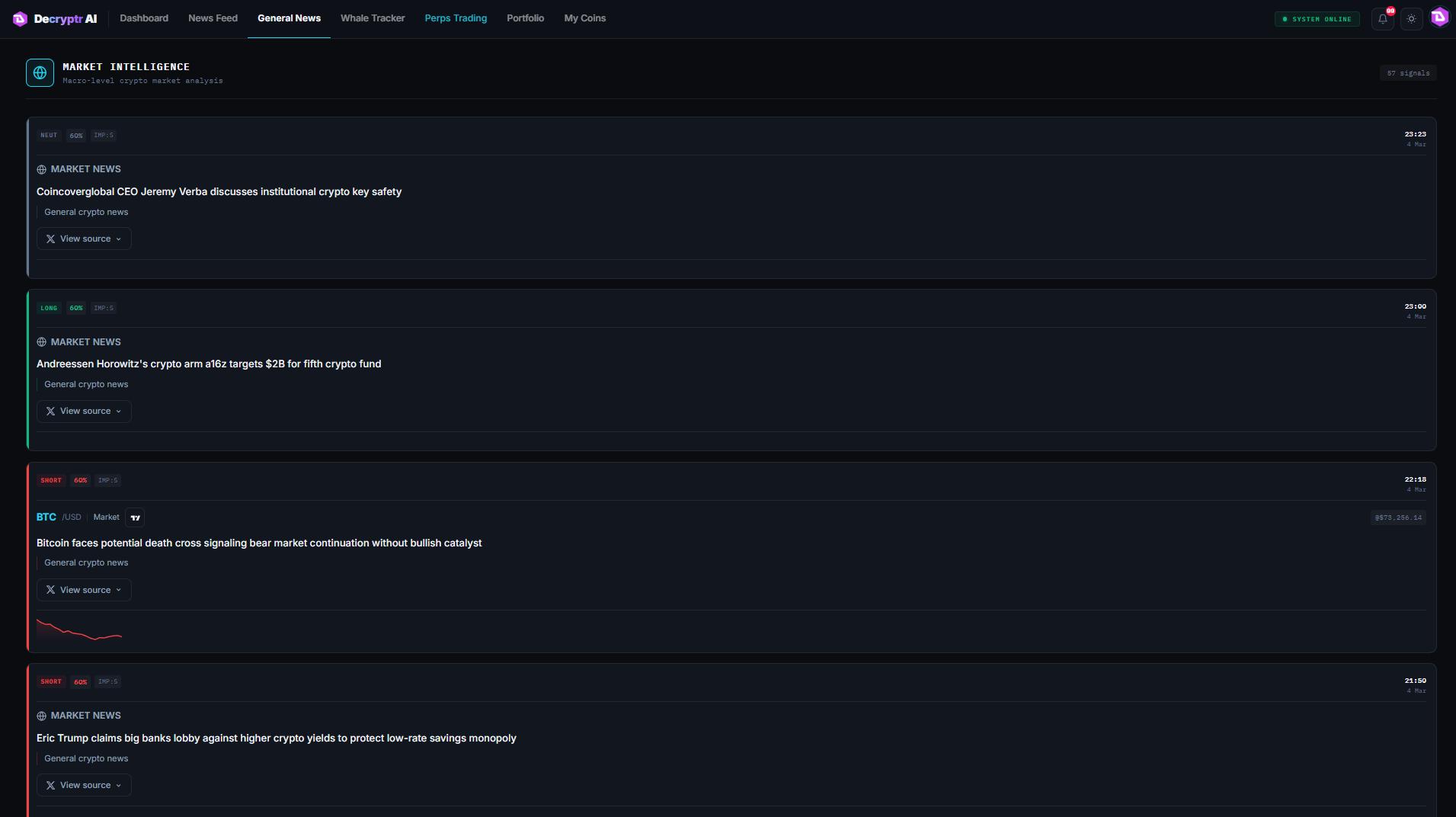Image resolution: width=1456 pixels, height=817 pixels.
Task: Expand View source for a16z fund article
Action: coord(84,412)
